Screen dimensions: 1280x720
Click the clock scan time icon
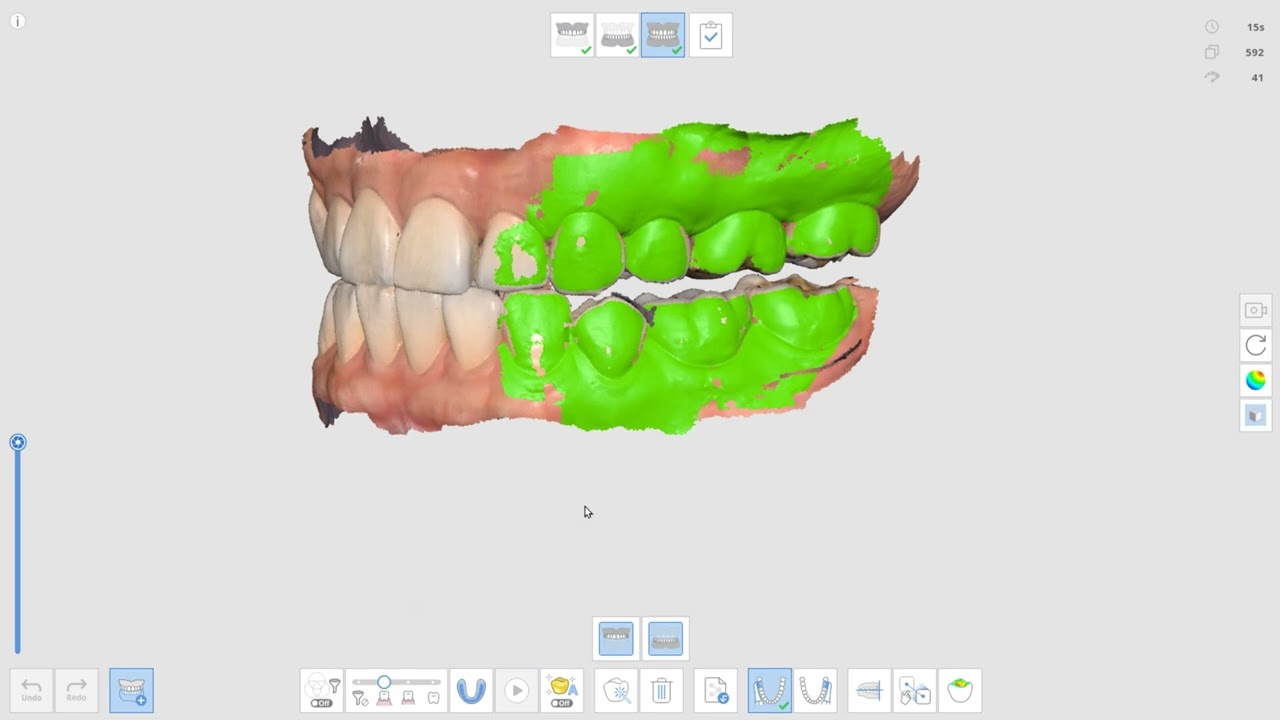coord(1212,27)
